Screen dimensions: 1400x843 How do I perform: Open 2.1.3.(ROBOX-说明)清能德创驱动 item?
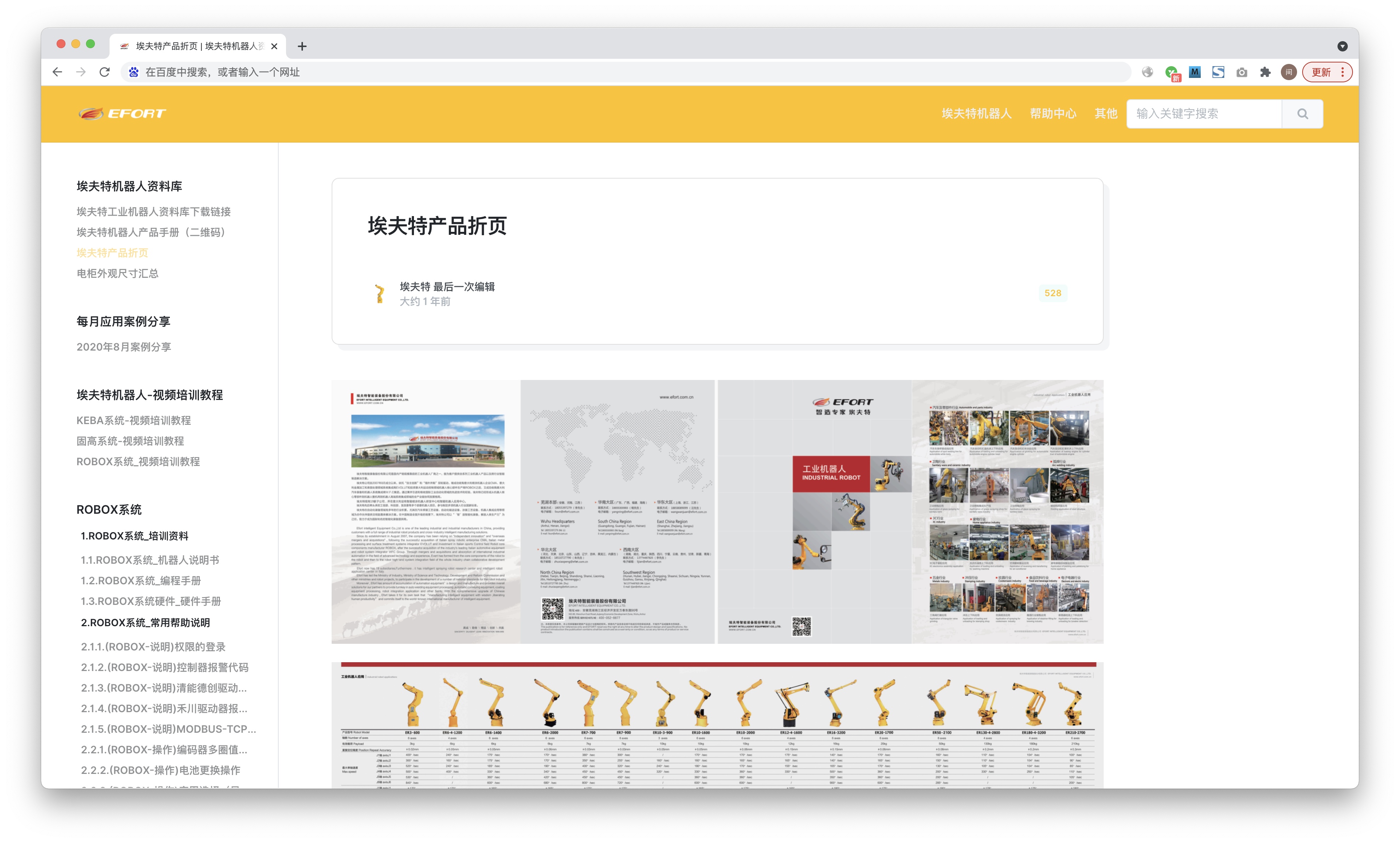click(x=164, y=688)
